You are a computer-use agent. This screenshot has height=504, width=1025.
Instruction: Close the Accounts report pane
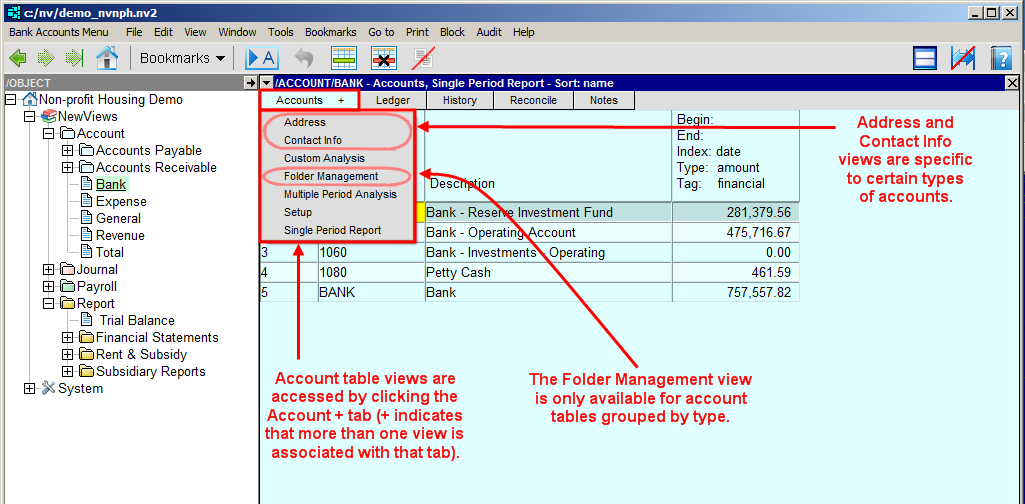coord(1011,83)
